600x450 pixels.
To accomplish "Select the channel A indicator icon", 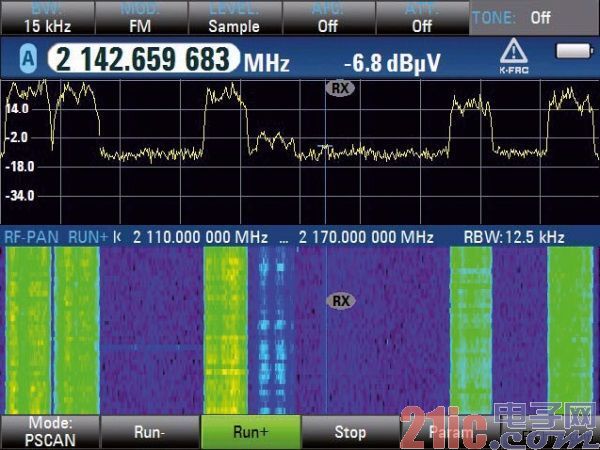I will 28,59.
